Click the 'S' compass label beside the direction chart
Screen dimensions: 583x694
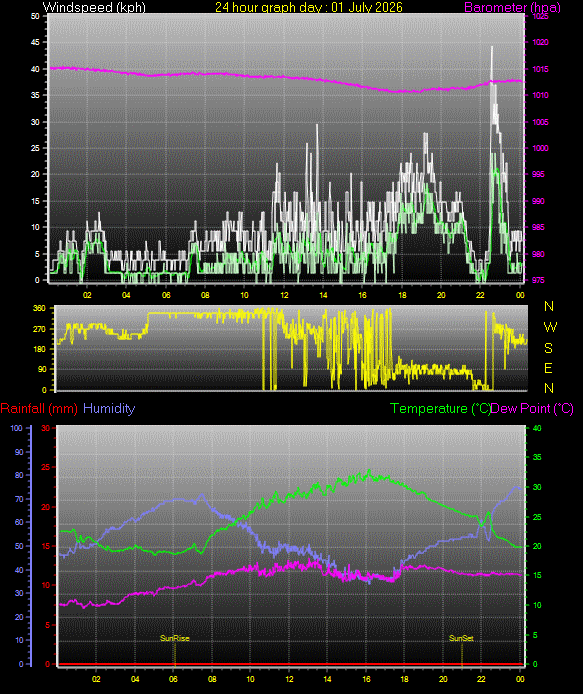pos(548,348)
